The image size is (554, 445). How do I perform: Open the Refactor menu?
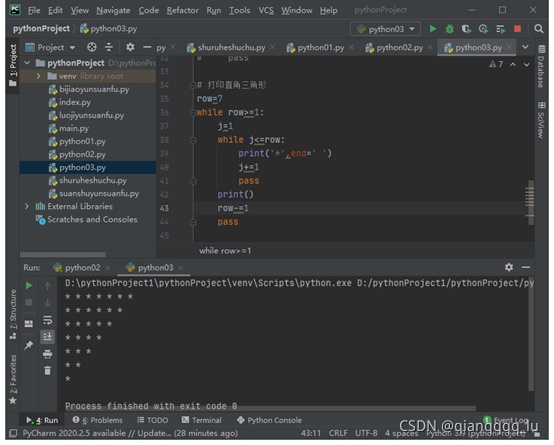(182, 10)
